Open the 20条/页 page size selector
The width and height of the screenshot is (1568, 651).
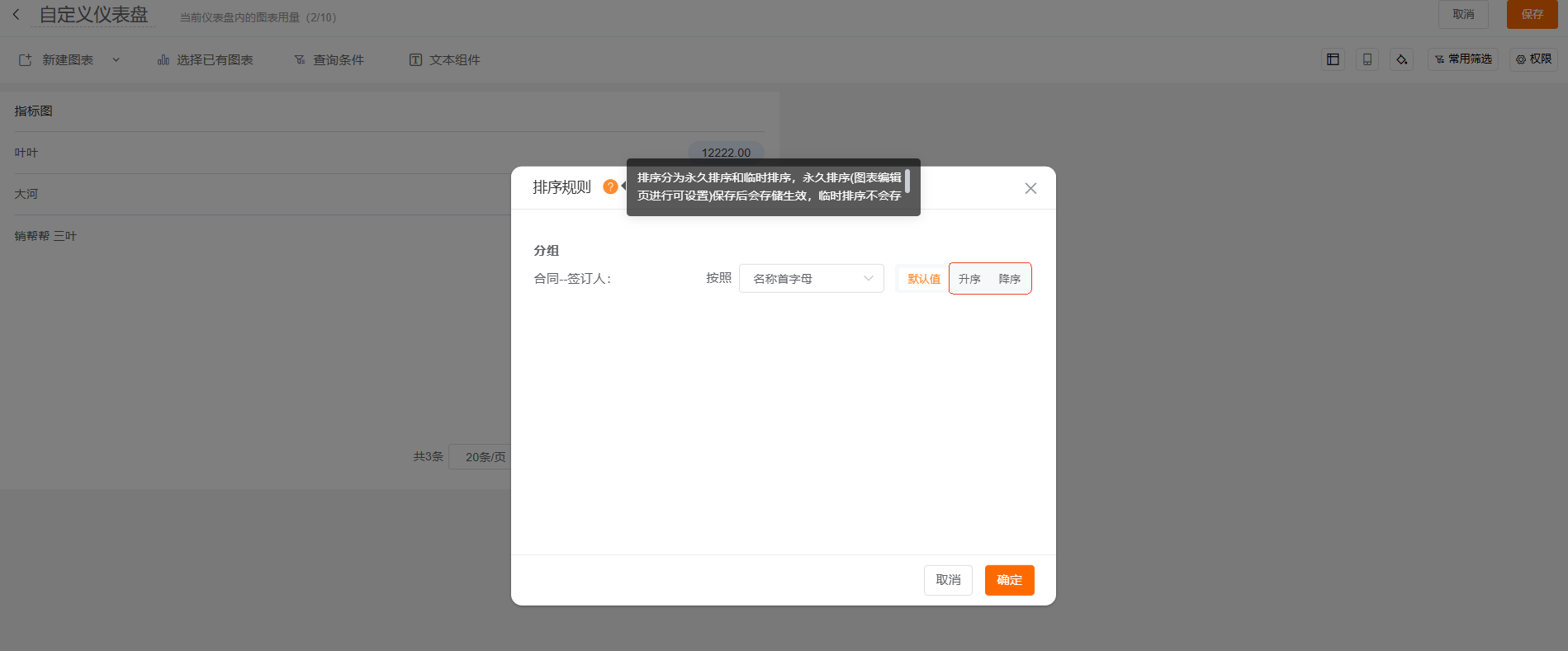[483, 457]
